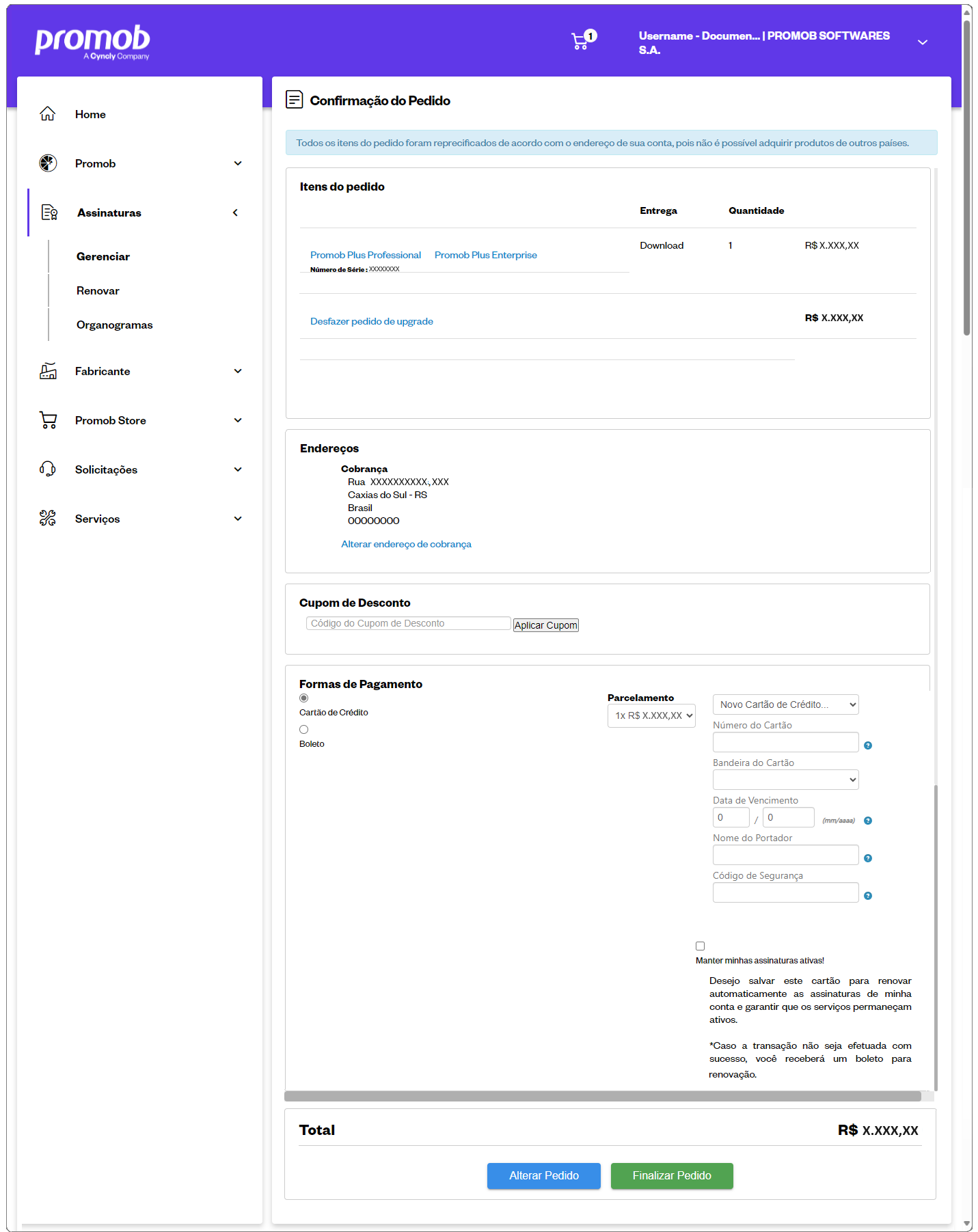Go to Home in sidebar
This screenshot has height=1232, width=978.
[90, 114]
